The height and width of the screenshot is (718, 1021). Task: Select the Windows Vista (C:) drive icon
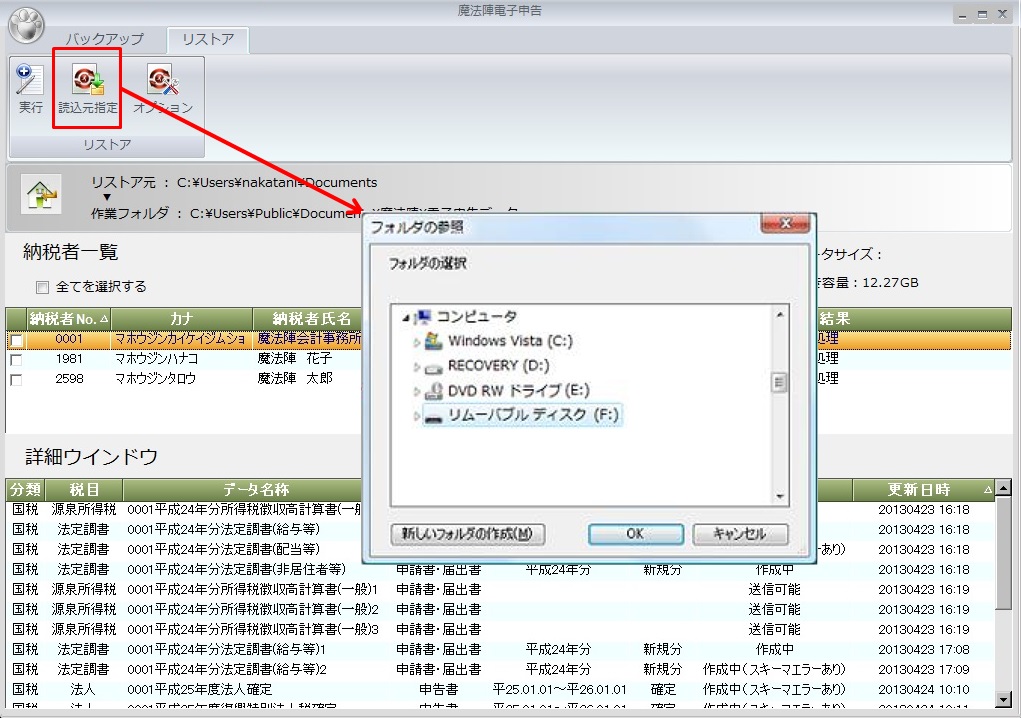click(x=433, y=341)
